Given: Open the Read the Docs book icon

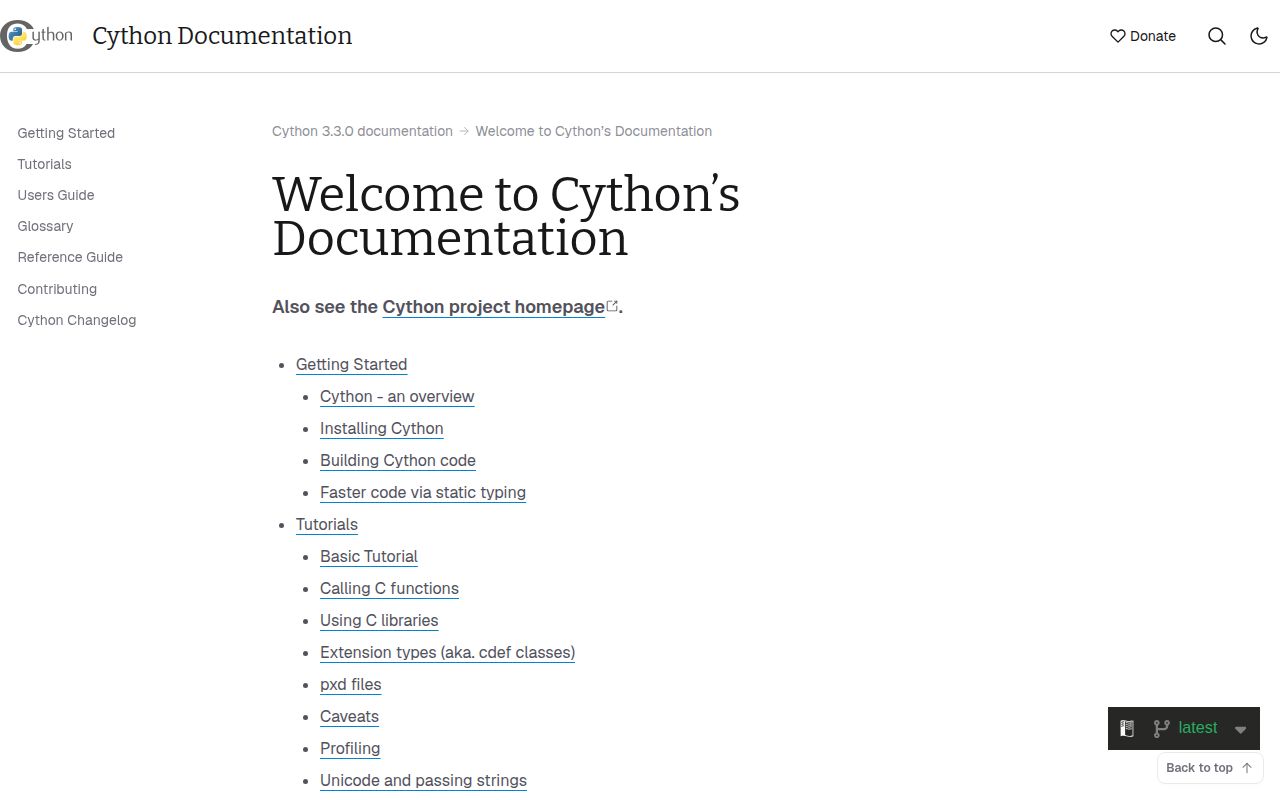Looking at the screenshot, I should point(1127,729).
